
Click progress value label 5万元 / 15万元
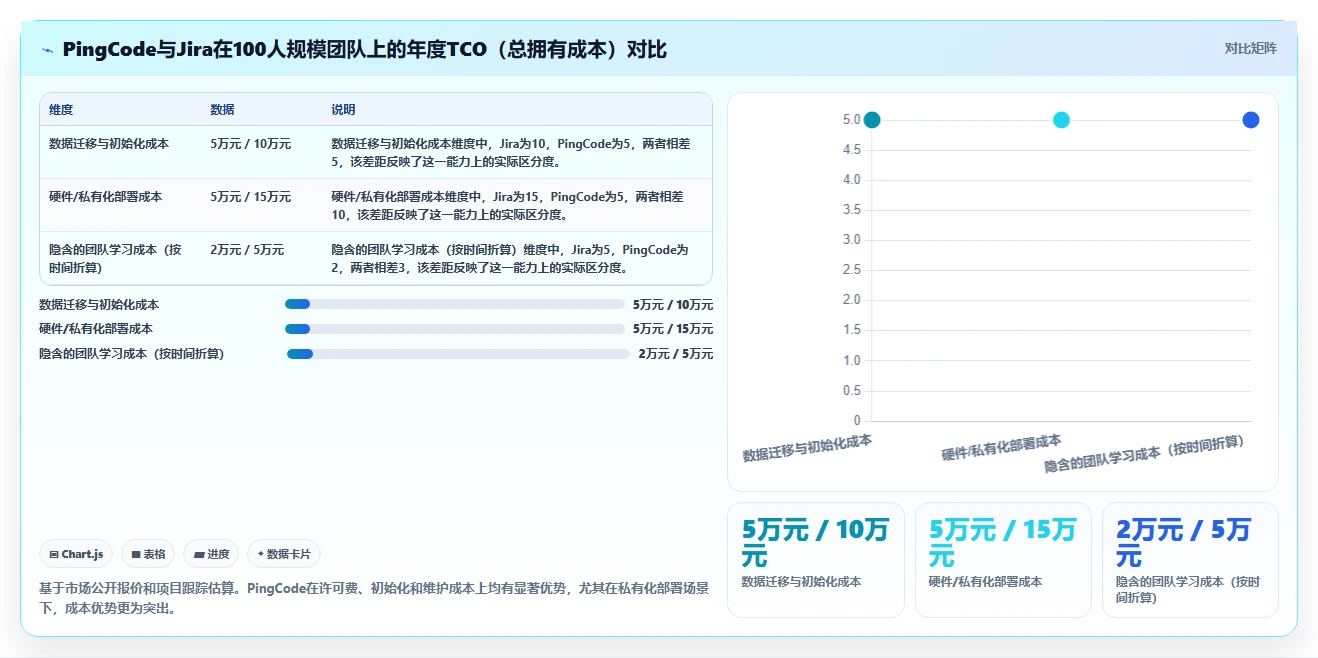point(673,329)
